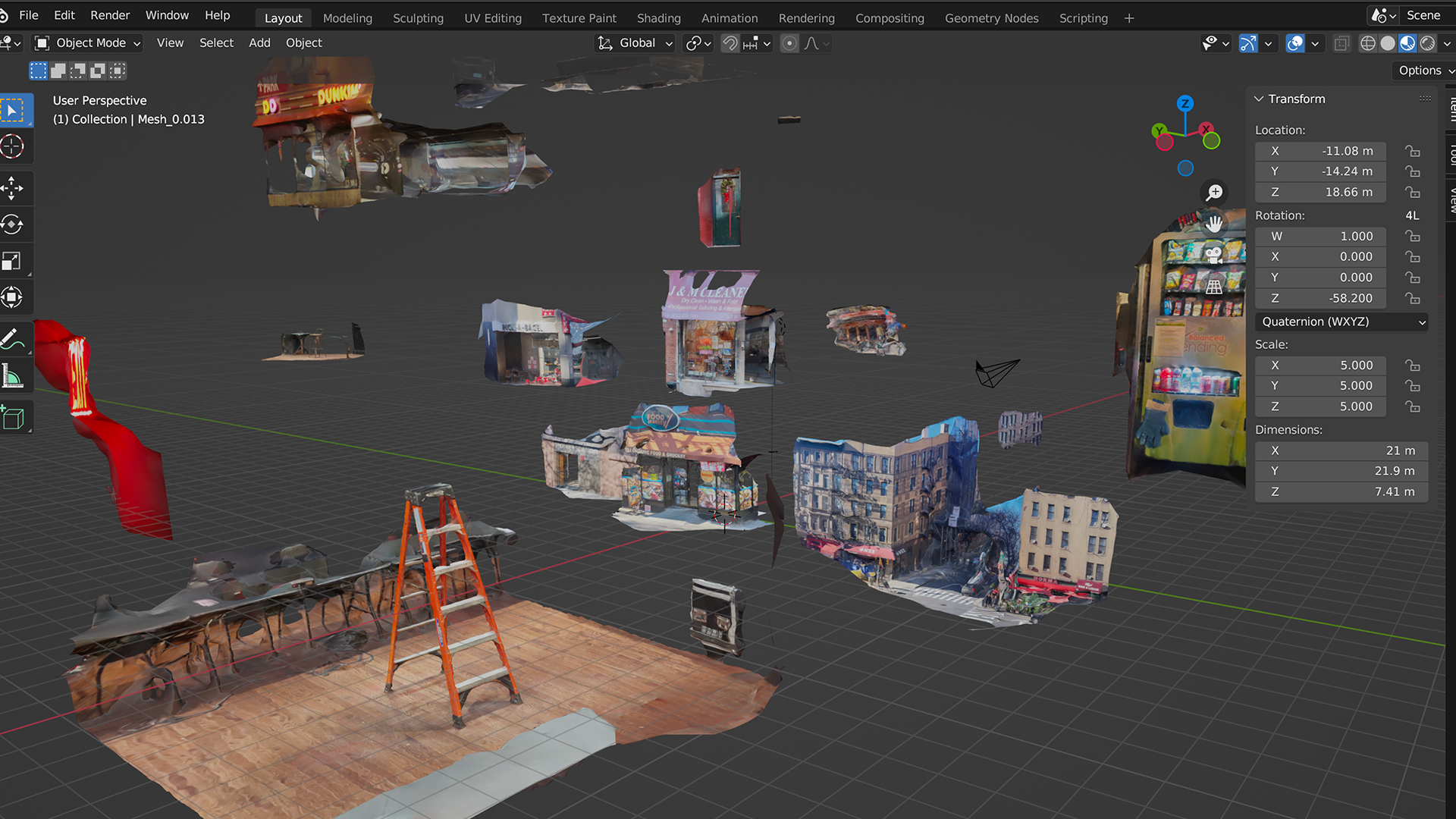
Task: Open the Object menu in header
Action: pos(303,43)
